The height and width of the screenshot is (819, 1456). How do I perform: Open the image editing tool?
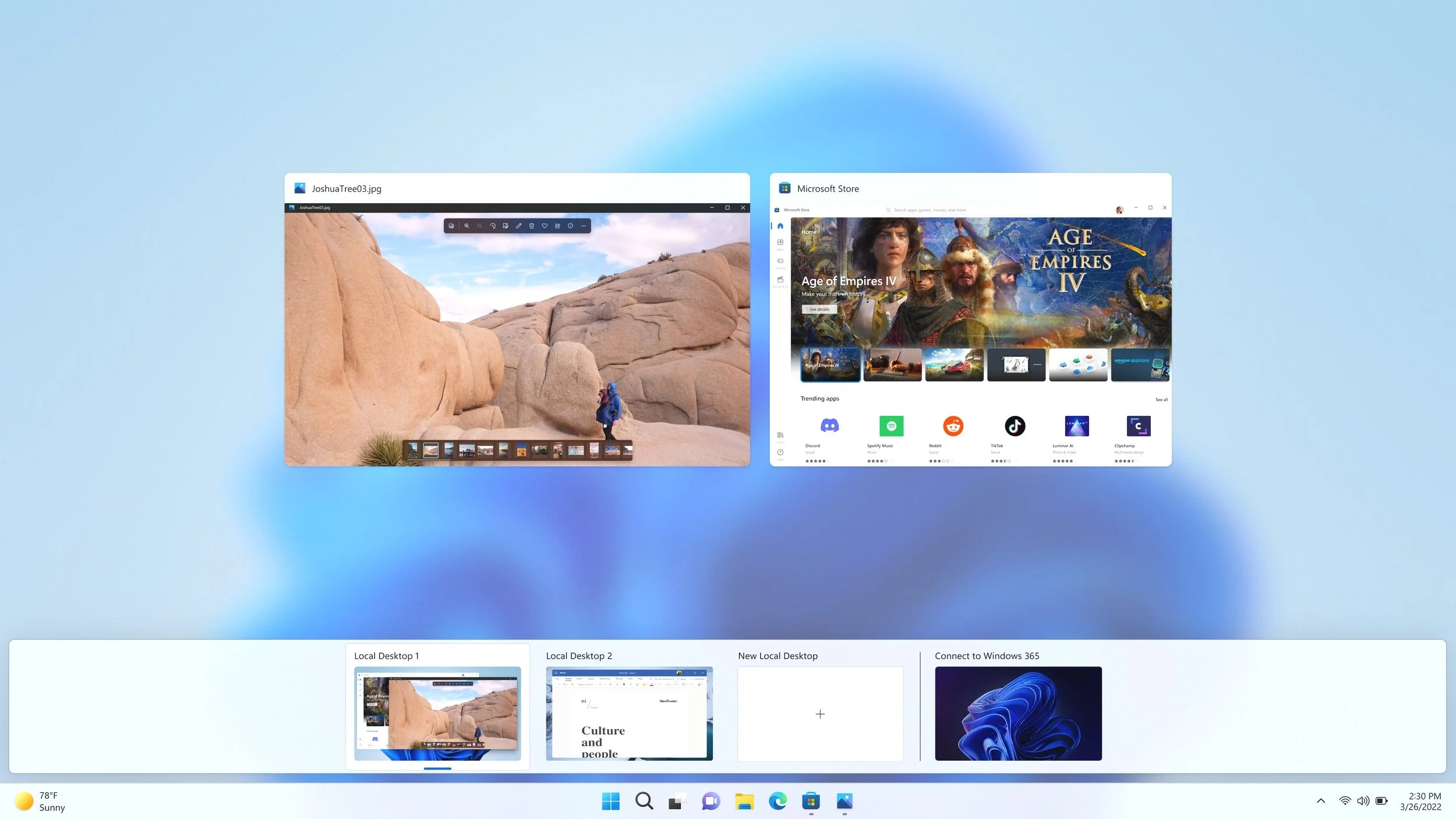click(x=506, y=226)
